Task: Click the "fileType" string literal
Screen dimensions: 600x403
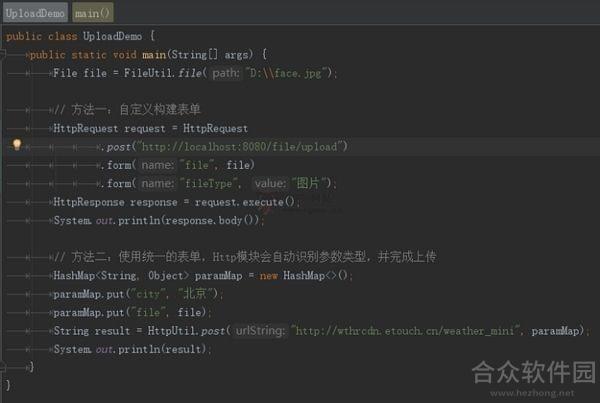Action: click(209, 184)
